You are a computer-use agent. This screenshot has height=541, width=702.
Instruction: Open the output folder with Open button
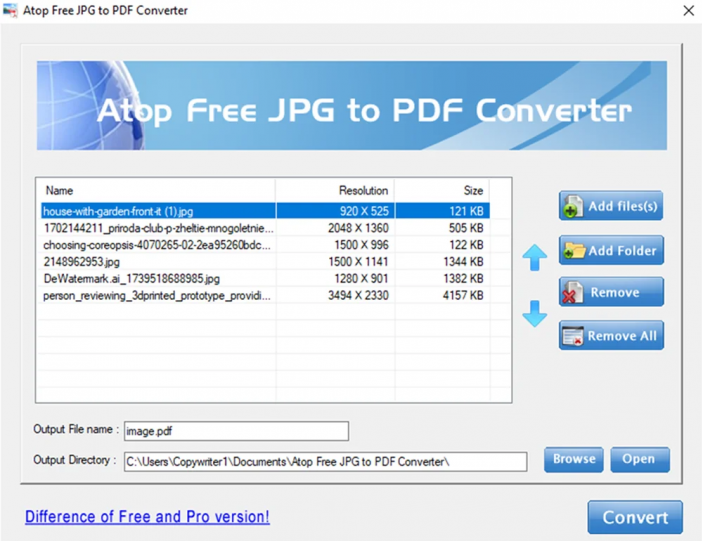[x=639, y=459]
